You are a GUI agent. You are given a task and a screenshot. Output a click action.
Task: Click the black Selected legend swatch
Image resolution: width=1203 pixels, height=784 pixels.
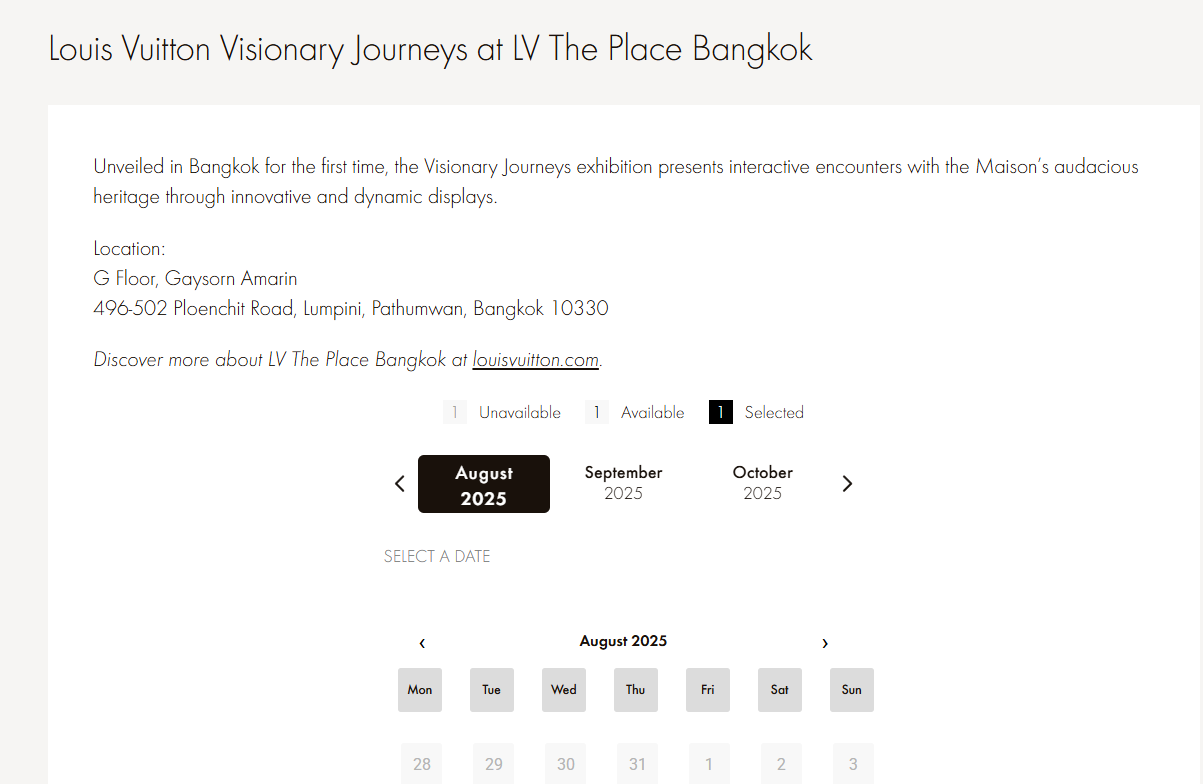tap(721, 412)
